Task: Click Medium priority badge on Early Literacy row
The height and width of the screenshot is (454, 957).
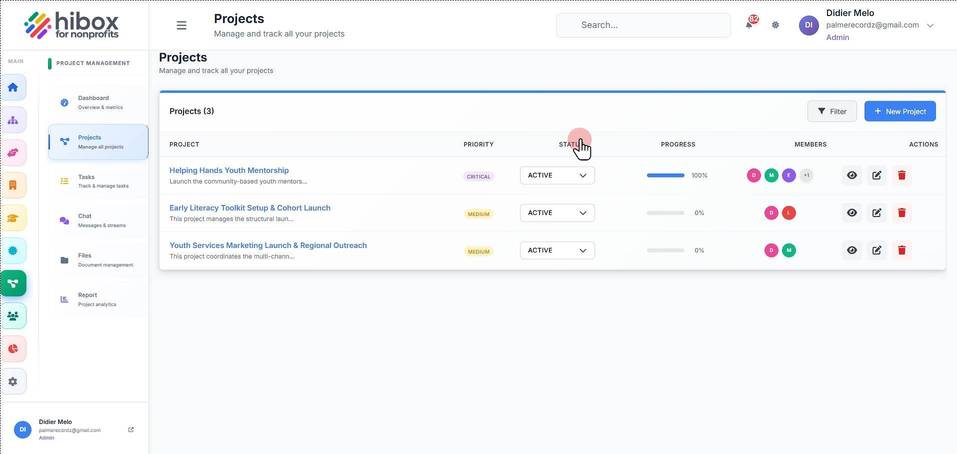Action: coord(478,214)
